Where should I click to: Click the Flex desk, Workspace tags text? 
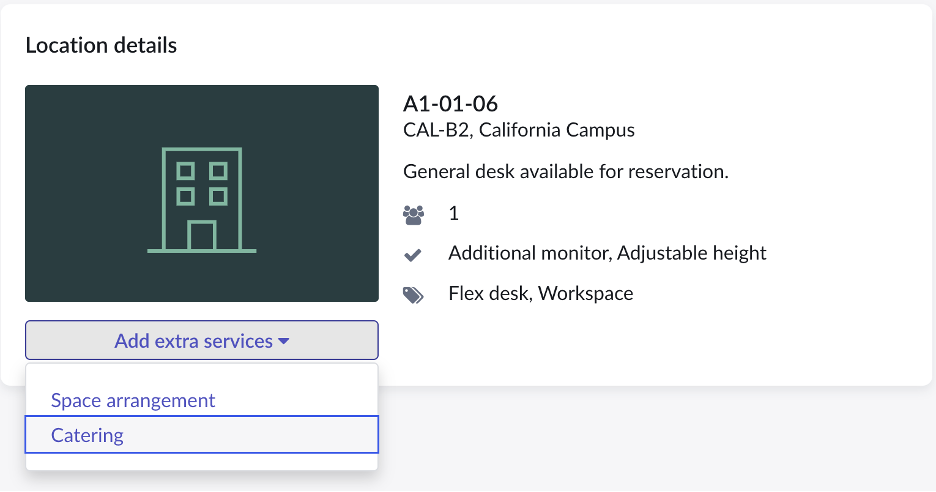point(541,294)
